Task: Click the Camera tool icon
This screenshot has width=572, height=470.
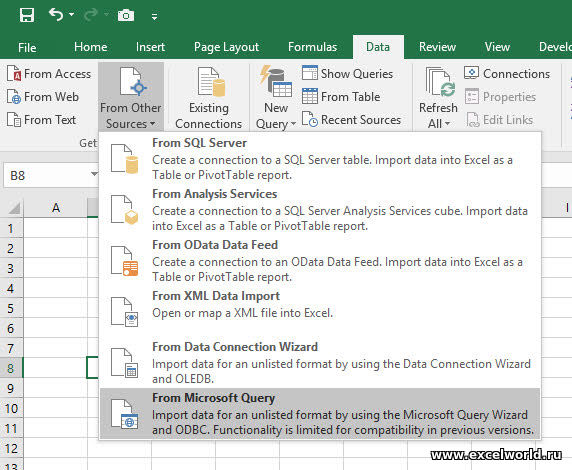Action: pos(126,15)
